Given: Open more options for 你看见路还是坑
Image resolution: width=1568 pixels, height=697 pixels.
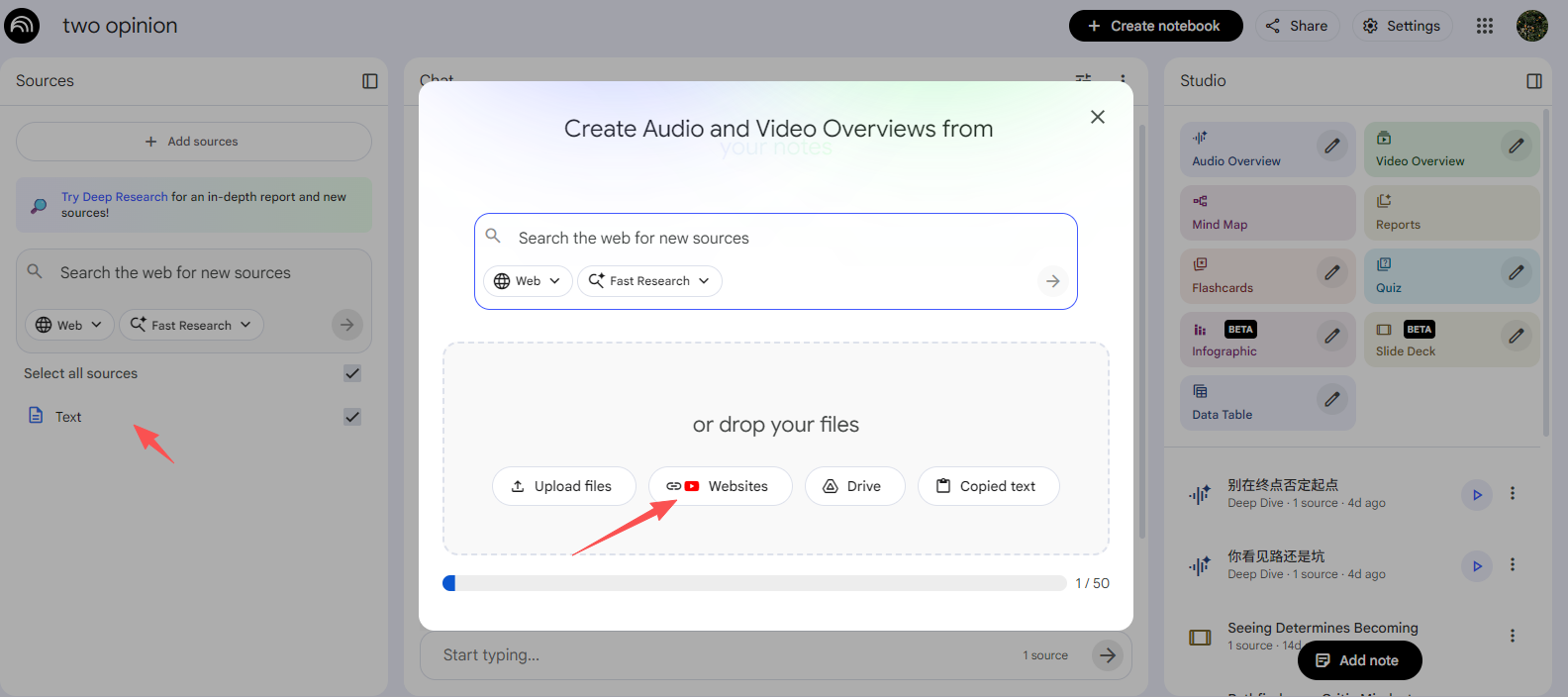Looking at the screenshot, I should tap(1513, 564).
